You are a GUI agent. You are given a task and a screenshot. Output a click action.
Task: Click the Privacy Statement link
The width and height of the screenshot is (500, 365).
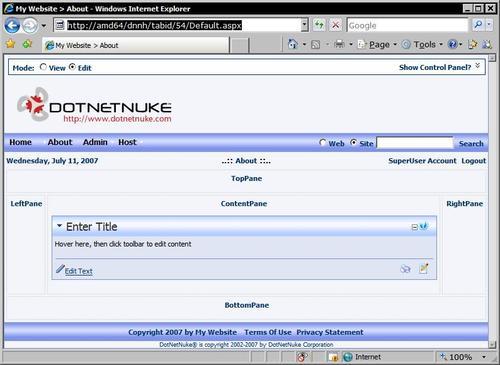[330, 332]
